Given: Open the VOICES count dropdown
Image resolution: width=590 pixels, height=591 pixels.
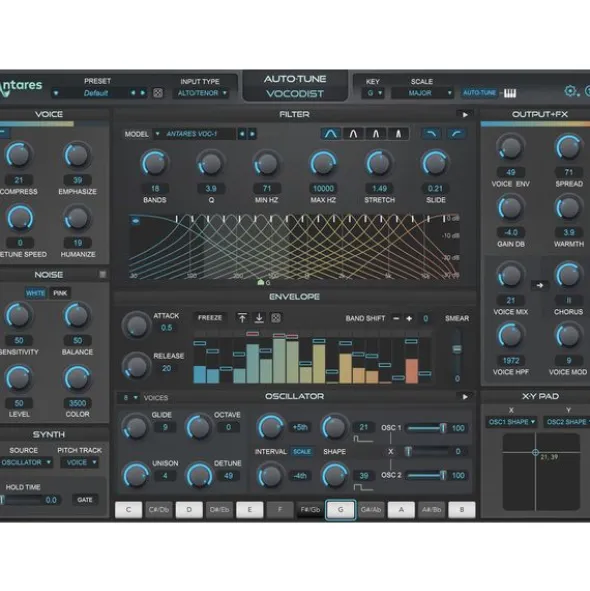Looking at the screenshot, I should tap(130, 398).
